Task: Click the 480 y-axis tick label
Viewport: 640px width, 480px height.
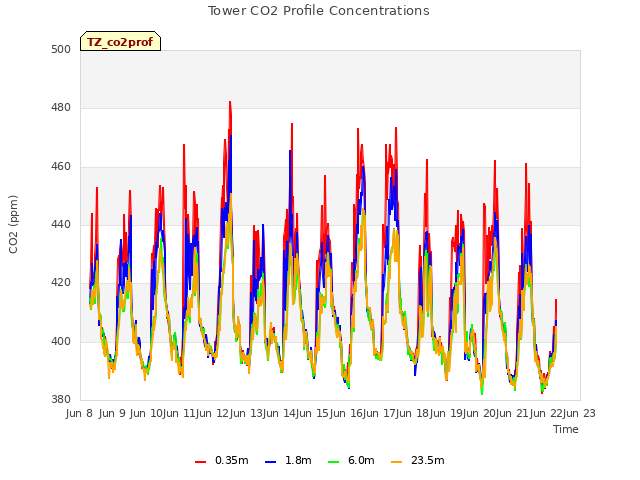Action: point(61,108)
